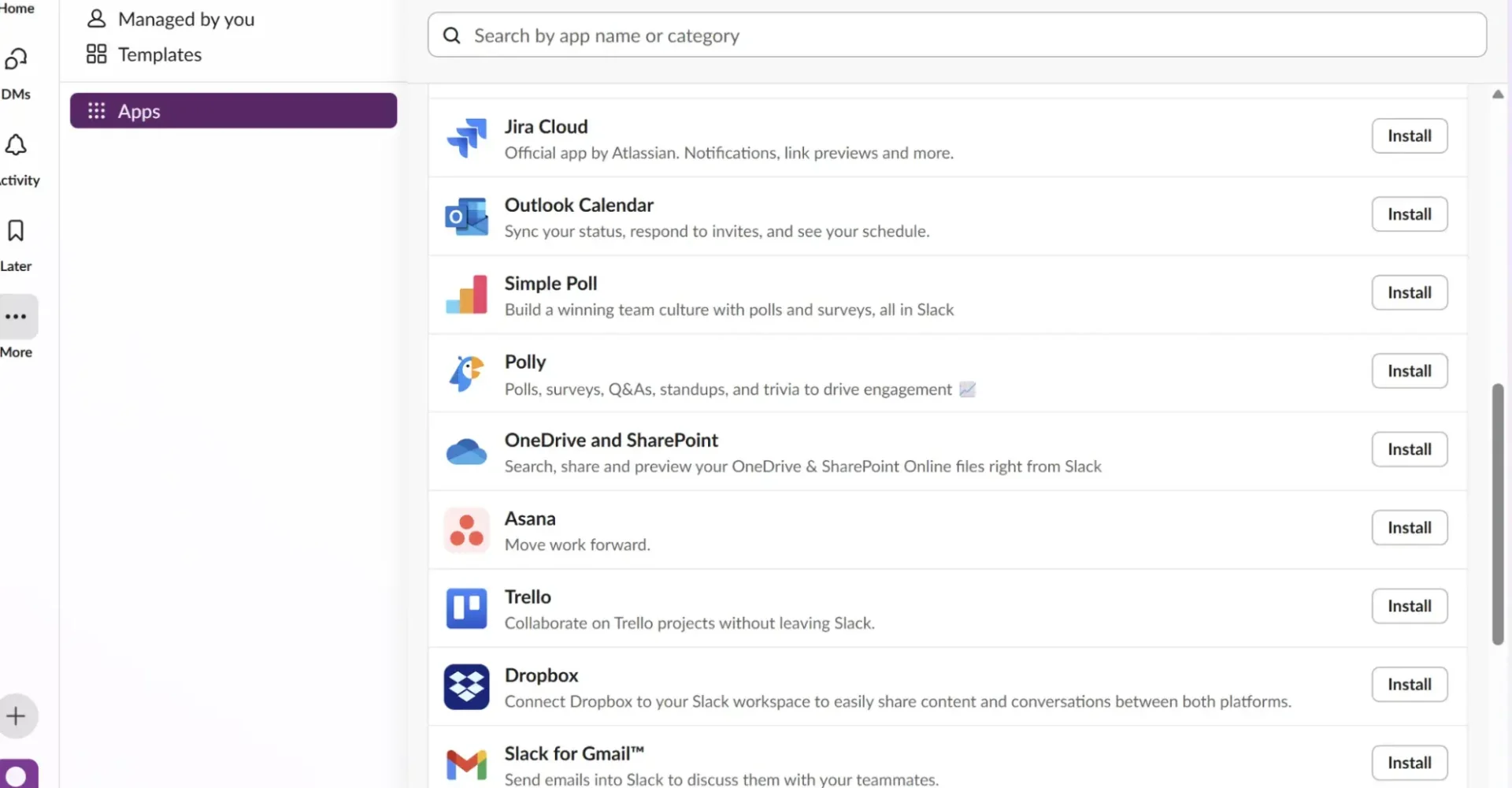Install the Outlook Calendar app

click(1410, 214)
